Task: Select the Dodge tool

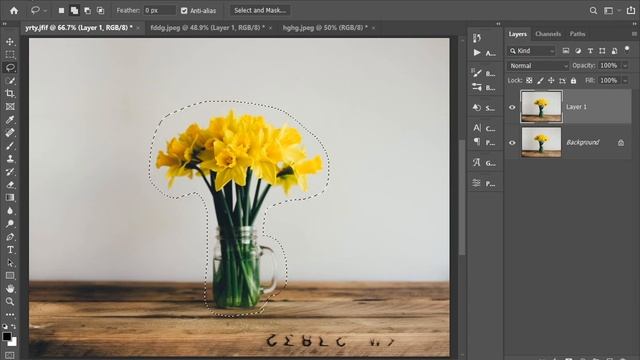Action: [10, 224]
